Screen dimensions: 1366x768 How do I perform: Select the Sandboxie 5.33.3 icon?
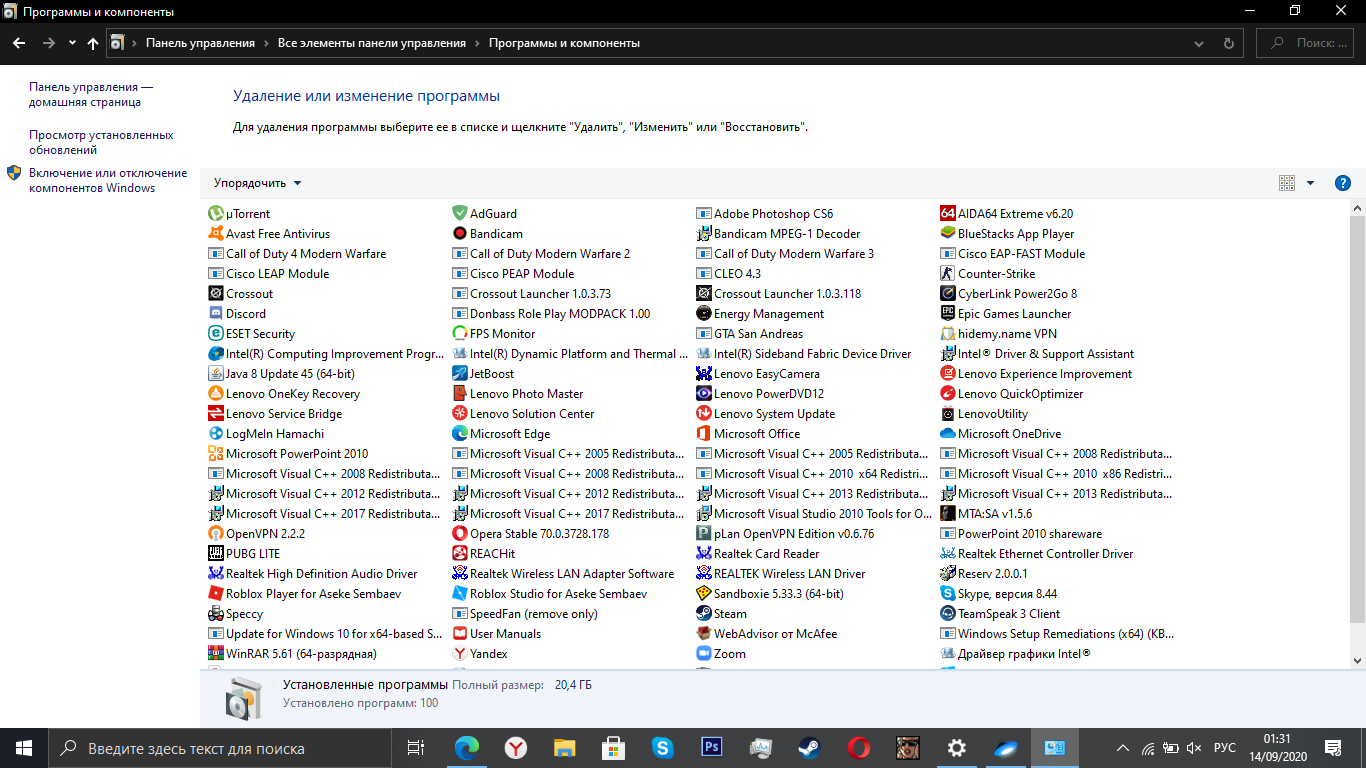(x=704, y=593)
